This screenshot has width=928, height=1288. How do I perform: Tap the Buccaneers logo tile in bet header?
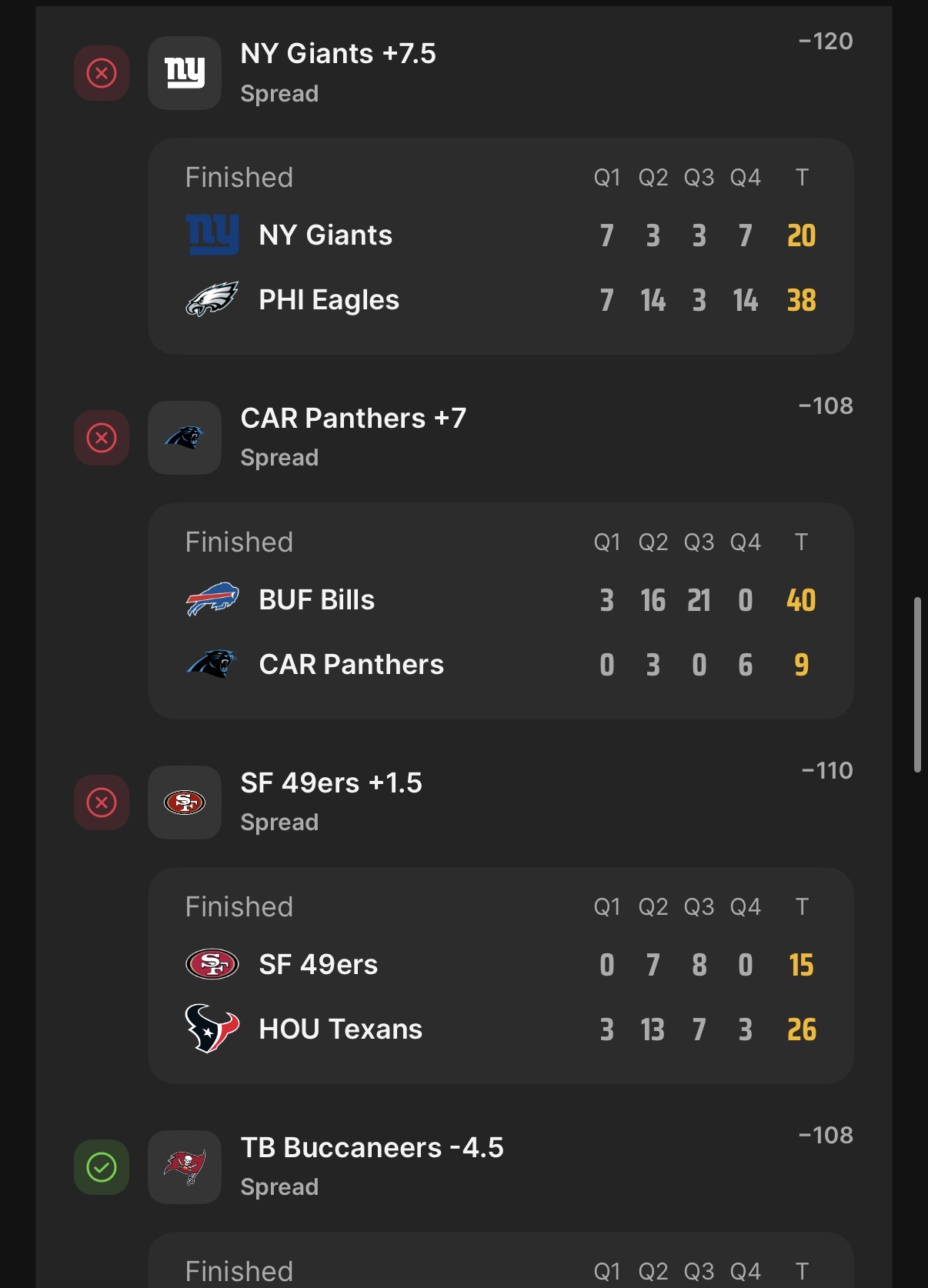point(185,1167)
